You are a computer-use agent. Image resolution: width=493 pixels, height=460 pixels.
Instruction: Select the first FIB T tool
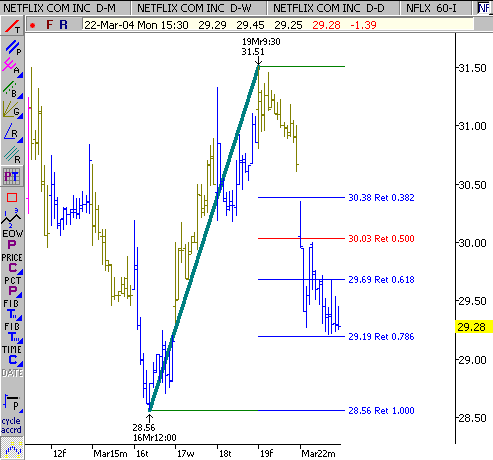(12, 310)
